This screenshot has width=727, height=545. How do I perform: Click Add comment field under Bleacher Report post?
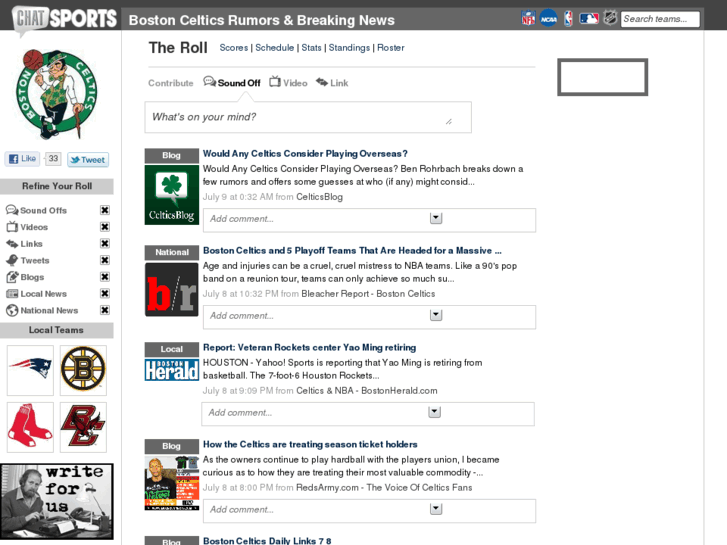[x=369, y=317]
